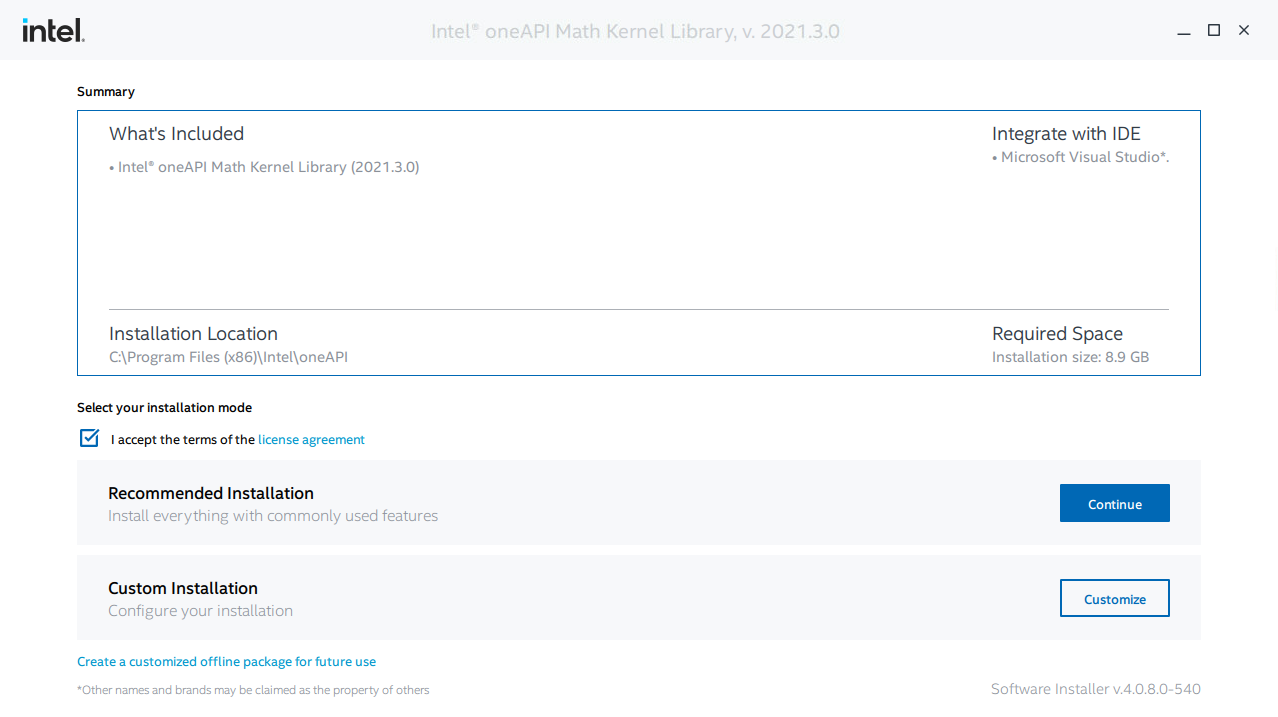Click the 'Required Space' heading

1057,334
